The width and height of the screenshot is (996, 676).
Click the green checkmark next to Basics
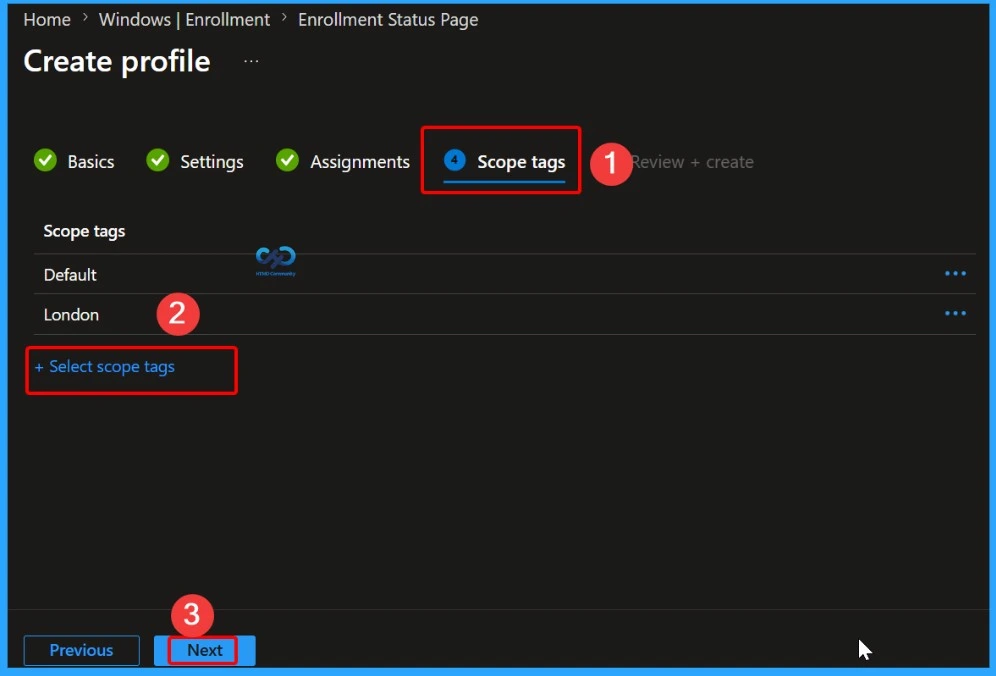(45, 160)
